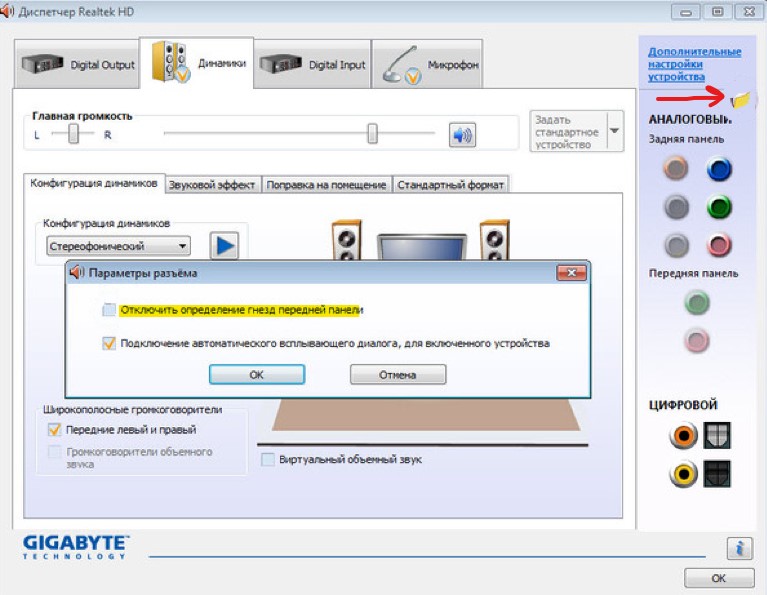The image size is (767, 595).
Task: Open the Конфигурация динамиков sub-tab
Action: tap(94, 183)
